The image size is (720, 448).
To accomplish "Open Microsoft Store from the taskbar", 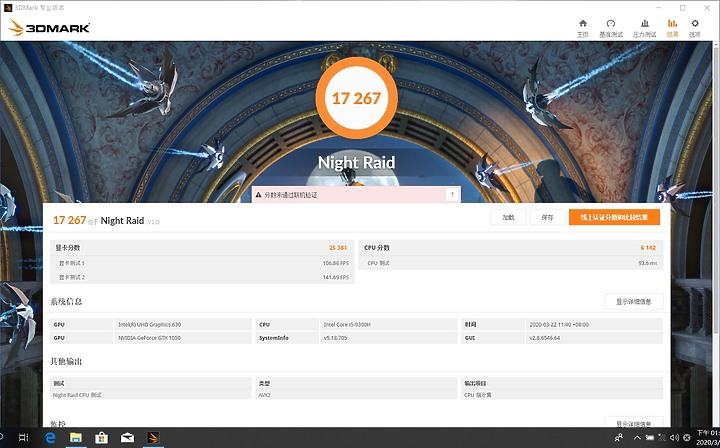I will point(101,437).
